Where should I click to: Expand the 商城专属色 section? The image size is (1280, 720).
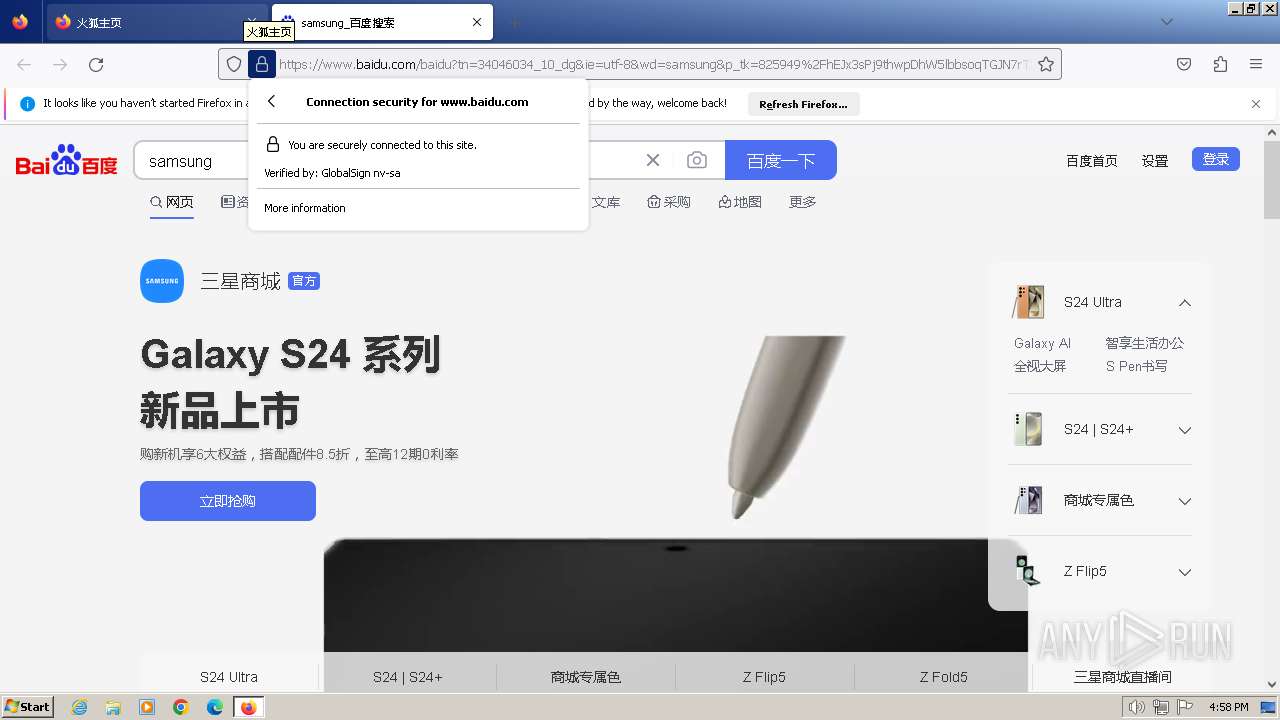coord(1184,501)
